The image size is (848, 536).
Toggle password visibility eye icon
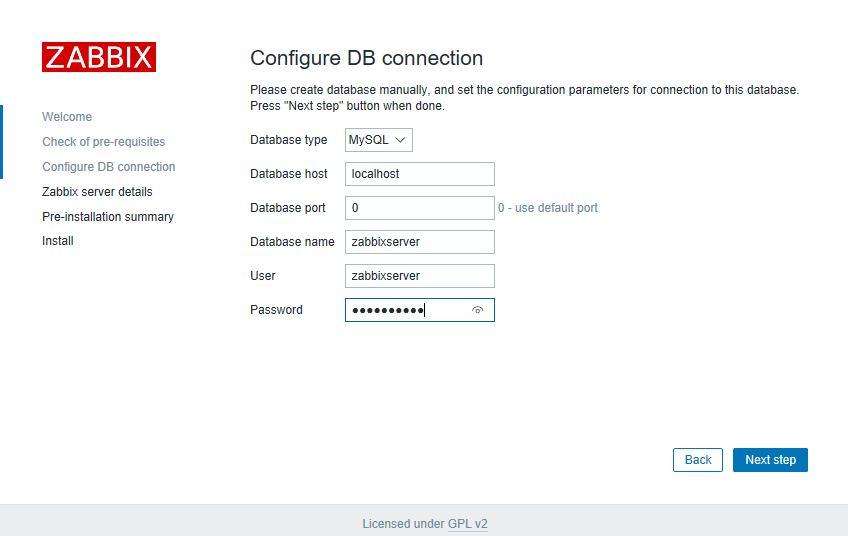(478, 310)
